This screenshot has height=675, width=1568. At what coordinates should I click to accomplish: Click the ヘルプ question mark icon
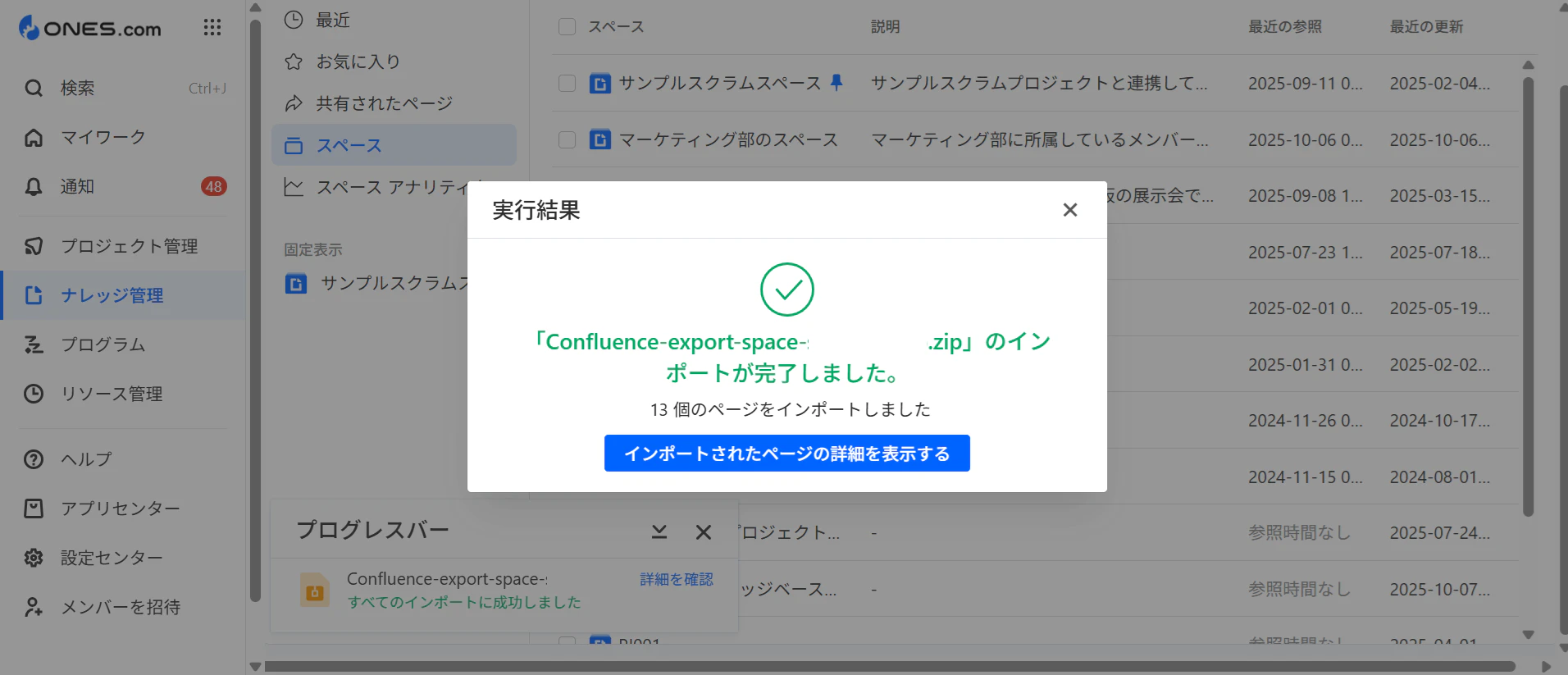pos(34,459)
